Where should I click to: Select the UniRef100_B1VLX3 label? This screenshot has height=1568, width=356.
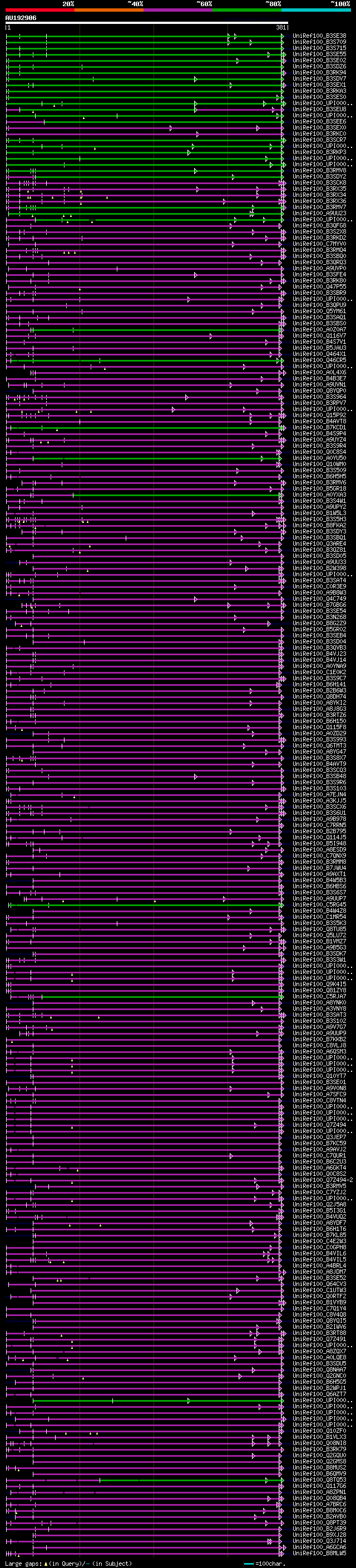pos(319,1438)
